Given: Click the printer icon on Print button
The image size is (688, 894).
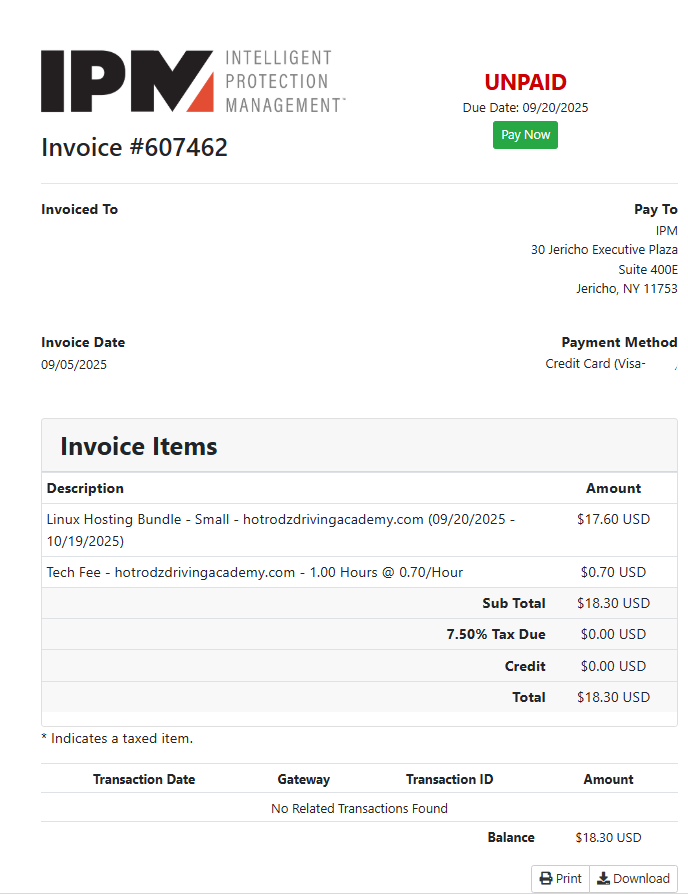Looking at the screenshot, I should [546, 878].
